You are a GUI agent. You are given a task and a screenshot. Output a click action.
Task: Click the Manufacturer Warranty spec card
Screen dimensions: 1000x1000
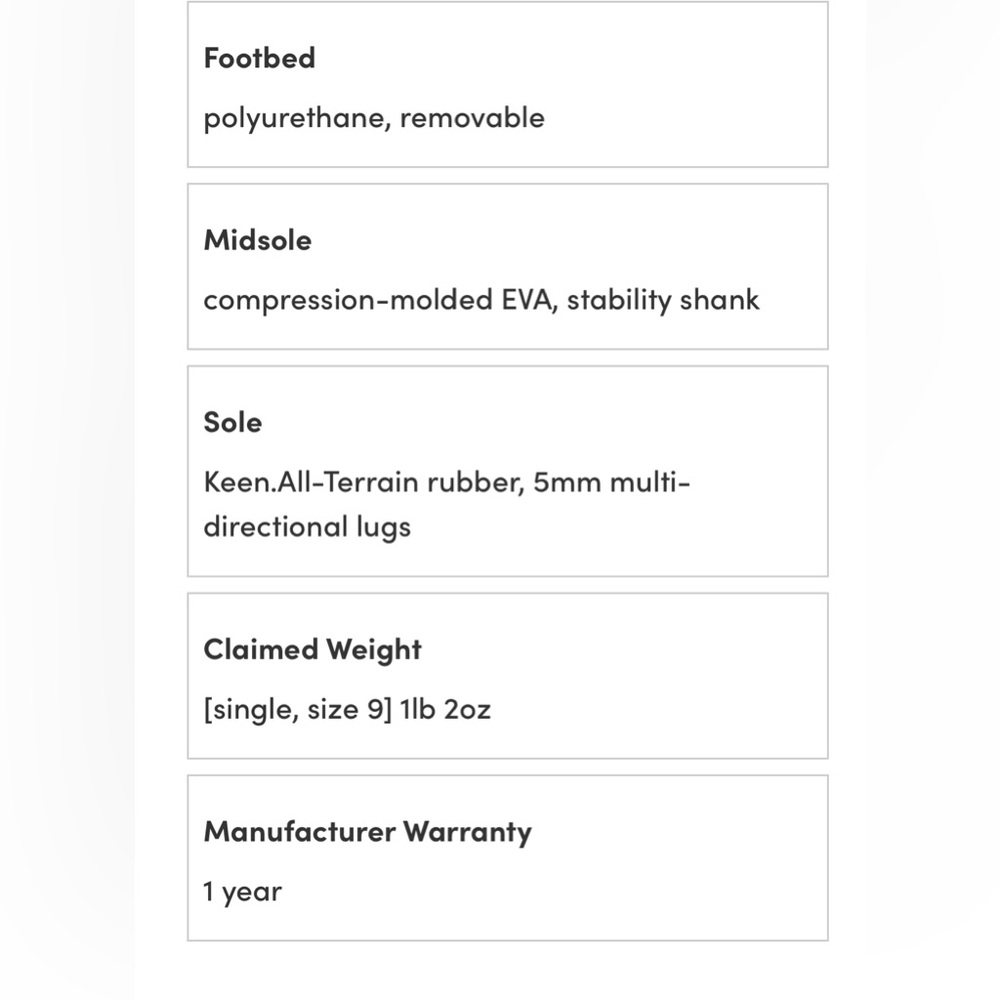click(508, 858)
